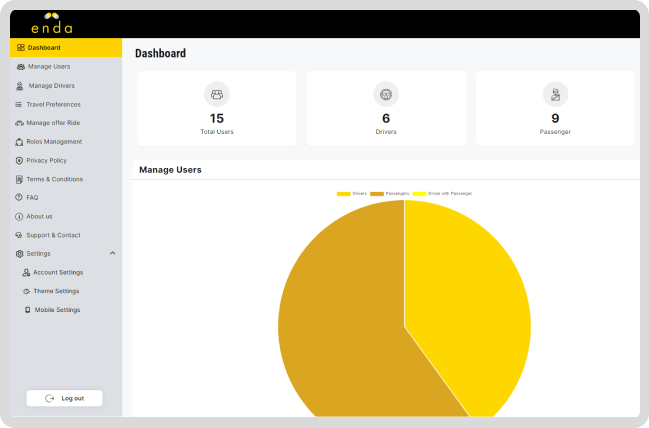Click the Travel Preferences list icon
This screenshot has height=428, width=649.
click(18, 104)
